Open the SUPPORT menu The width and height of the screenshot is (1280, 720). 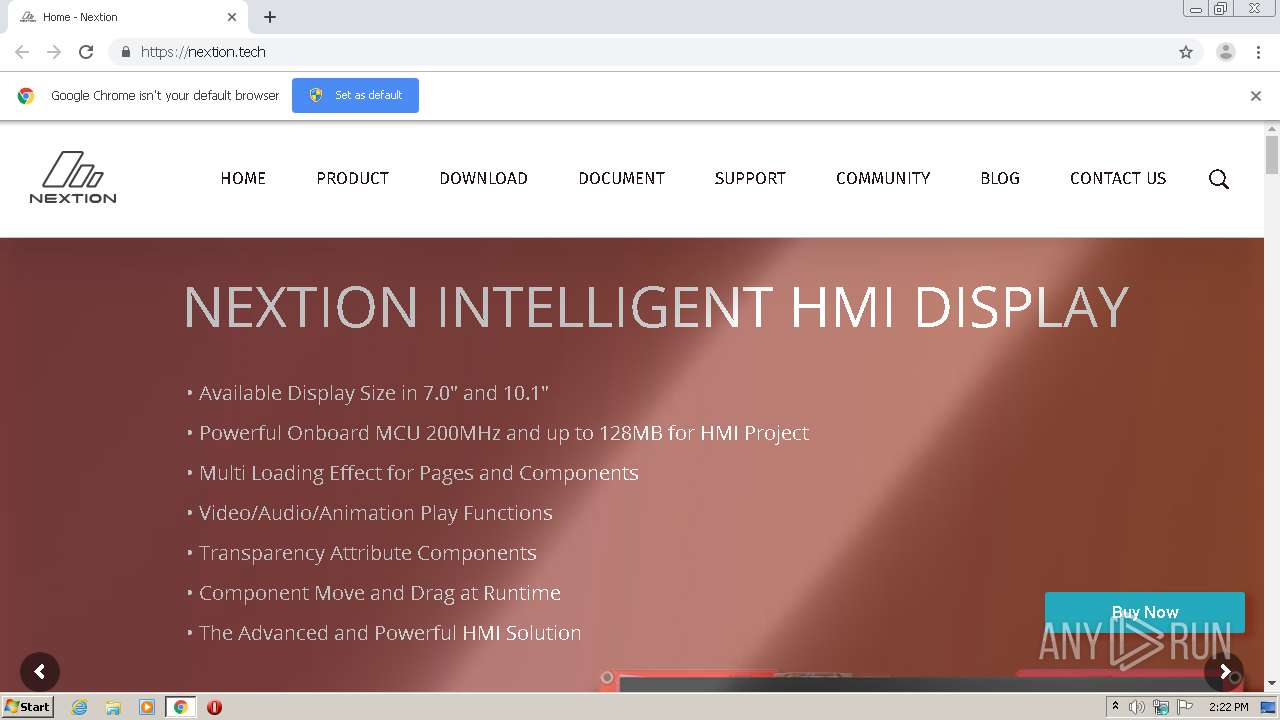[x=750, y=178]
